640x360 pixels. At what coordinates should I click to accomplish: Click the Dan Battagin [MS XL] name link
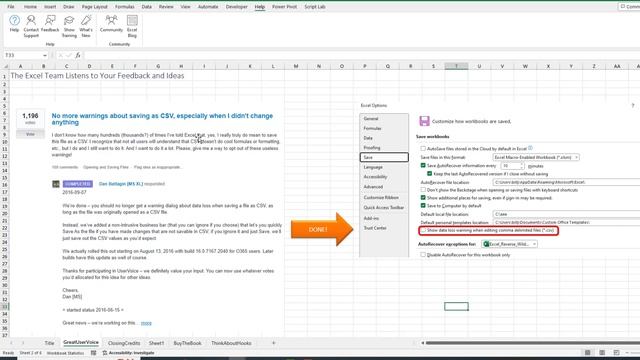[121, 184]
